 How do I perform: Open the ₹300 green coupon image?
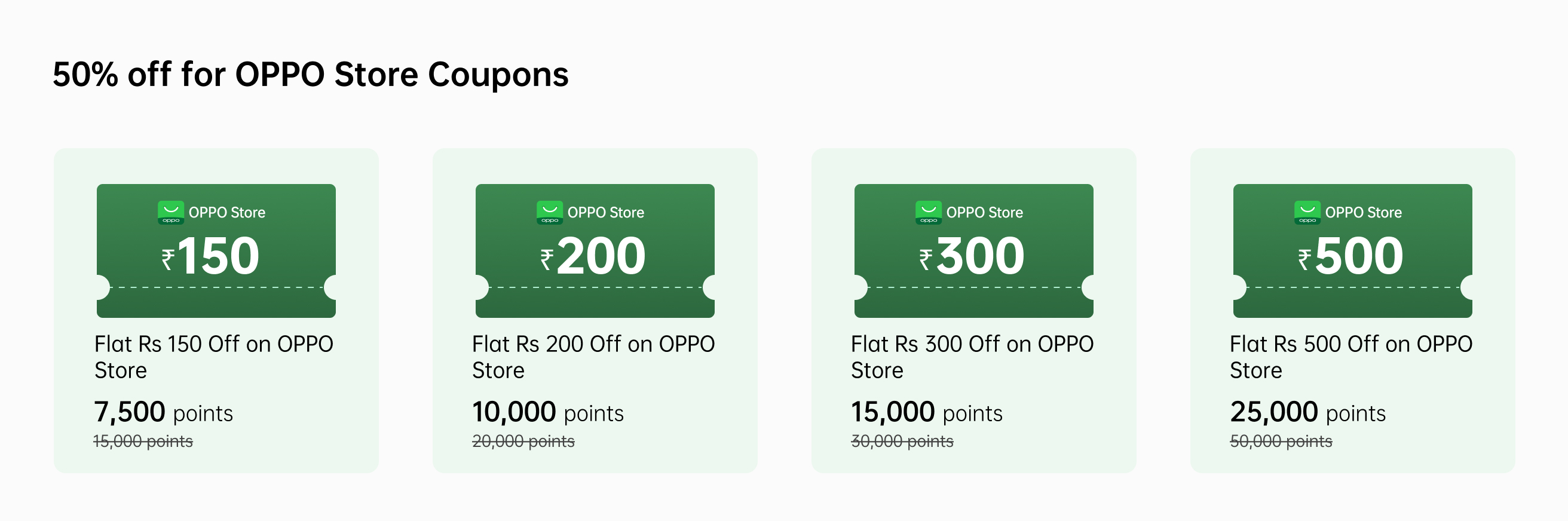pyautogui.click(x=973, y=251)
